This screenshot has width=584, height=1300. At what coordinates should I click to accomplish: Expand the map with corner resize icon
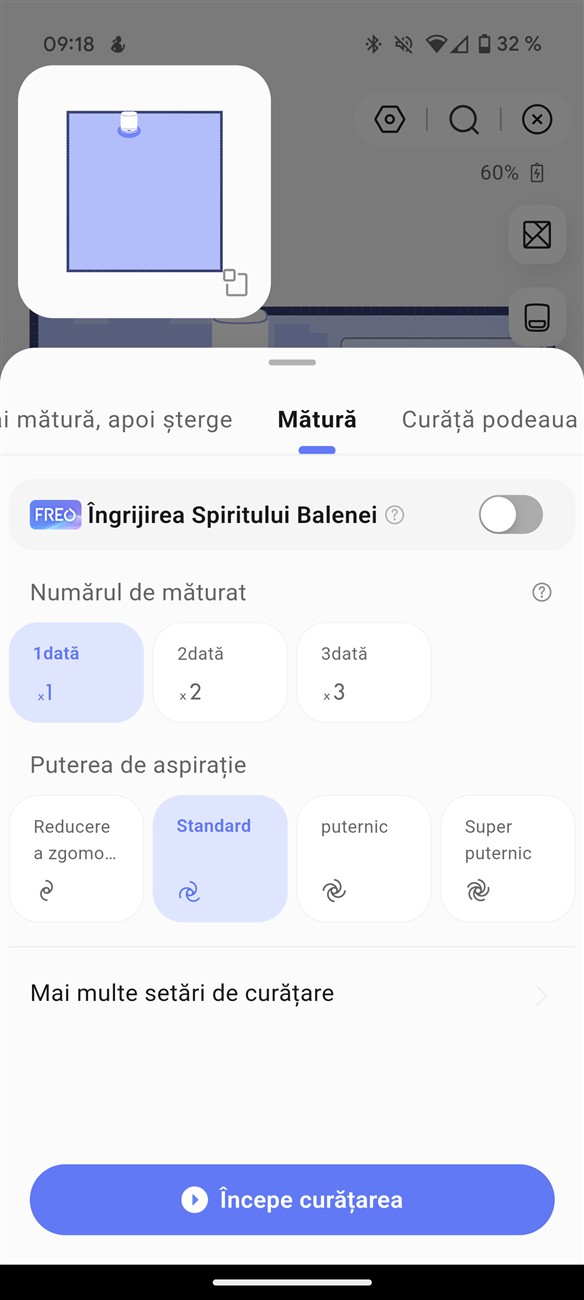[x=235, y=282]
